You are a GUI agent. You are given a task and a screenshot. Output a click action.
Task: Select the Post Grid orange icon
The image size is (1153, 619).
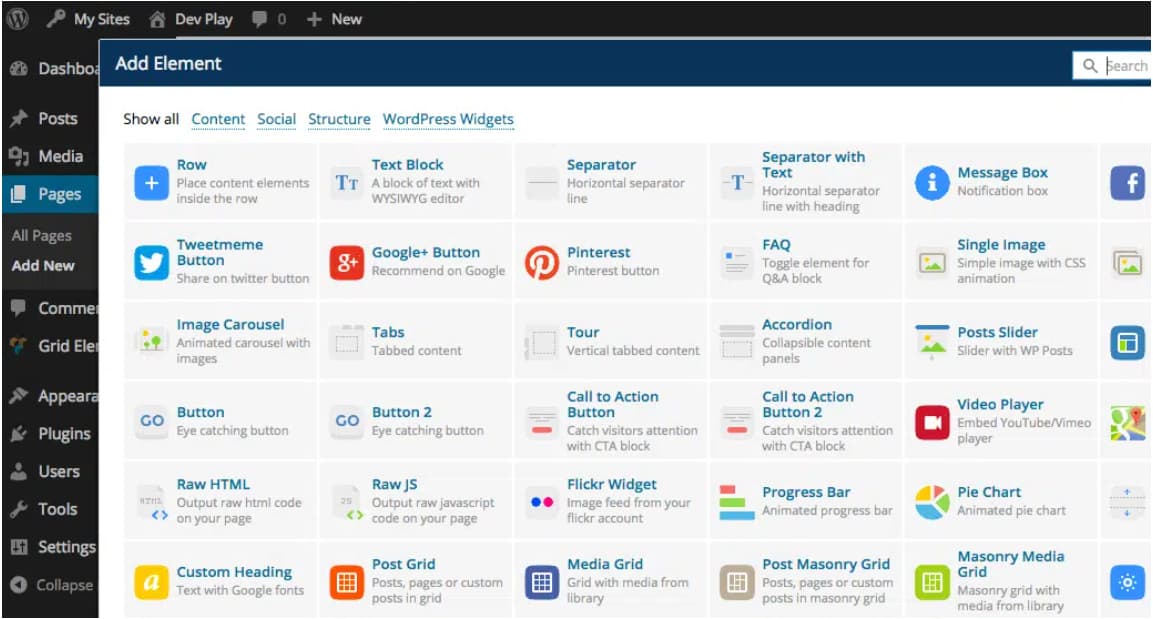pyautogui.click(x=346, y=582)
